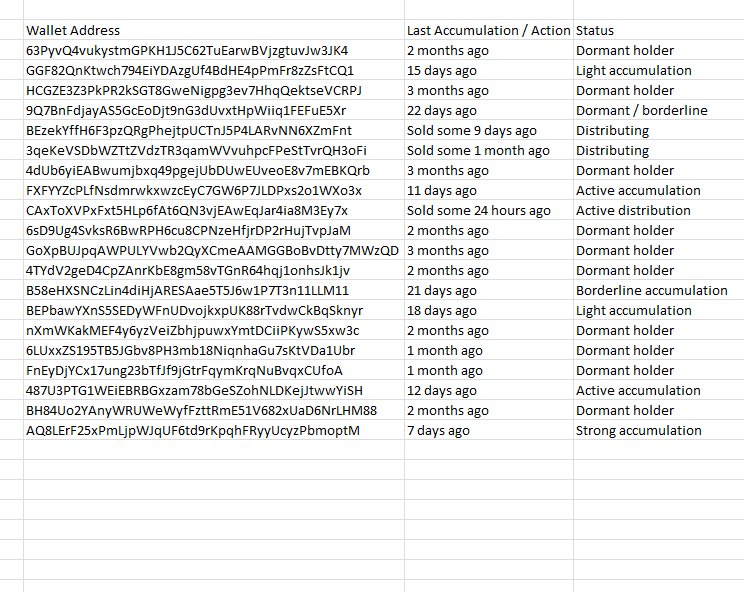Click the "Last Accumulation / Action" header cell
744x592 pixels.
click(488, 31)
